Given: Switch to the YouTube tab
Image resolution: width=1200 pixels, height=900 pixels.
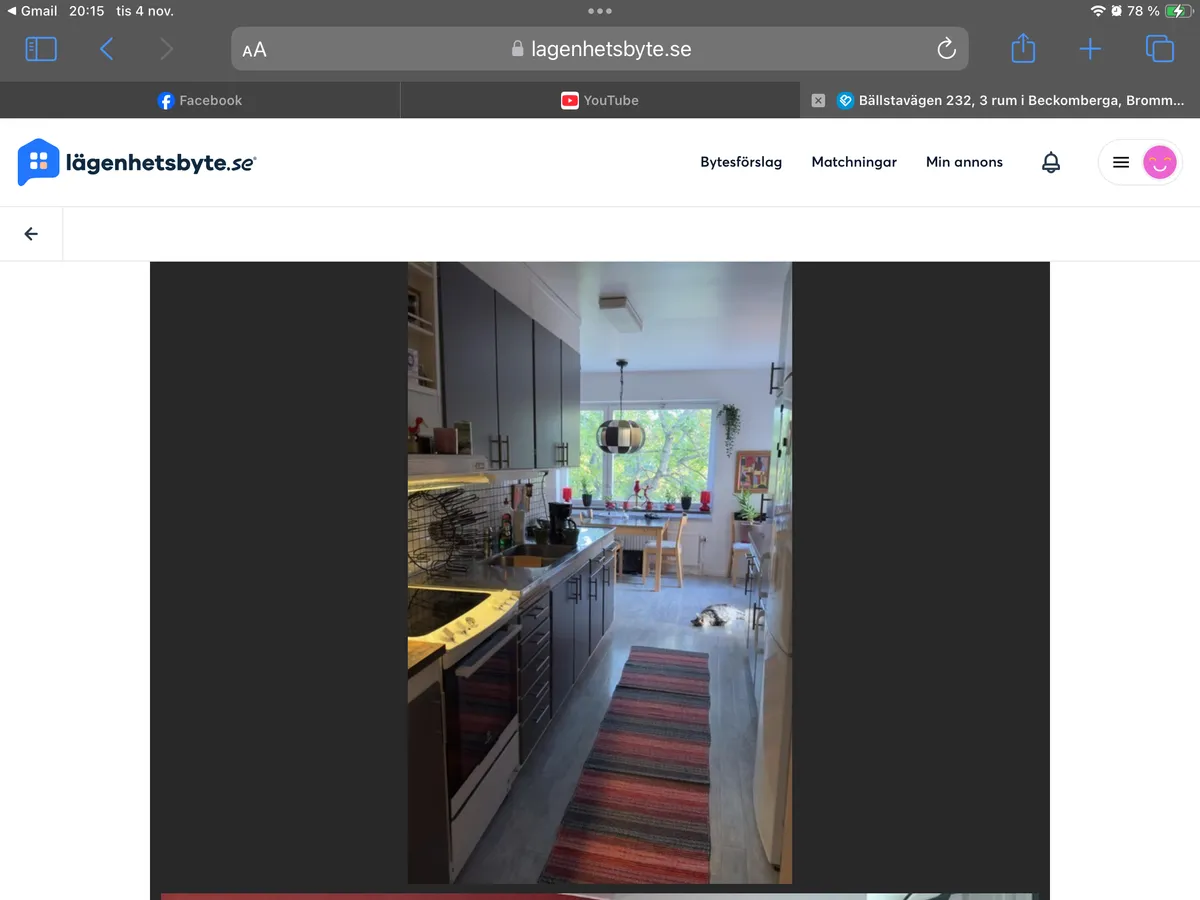Looking at the screenshot, I should pos(600,100).
